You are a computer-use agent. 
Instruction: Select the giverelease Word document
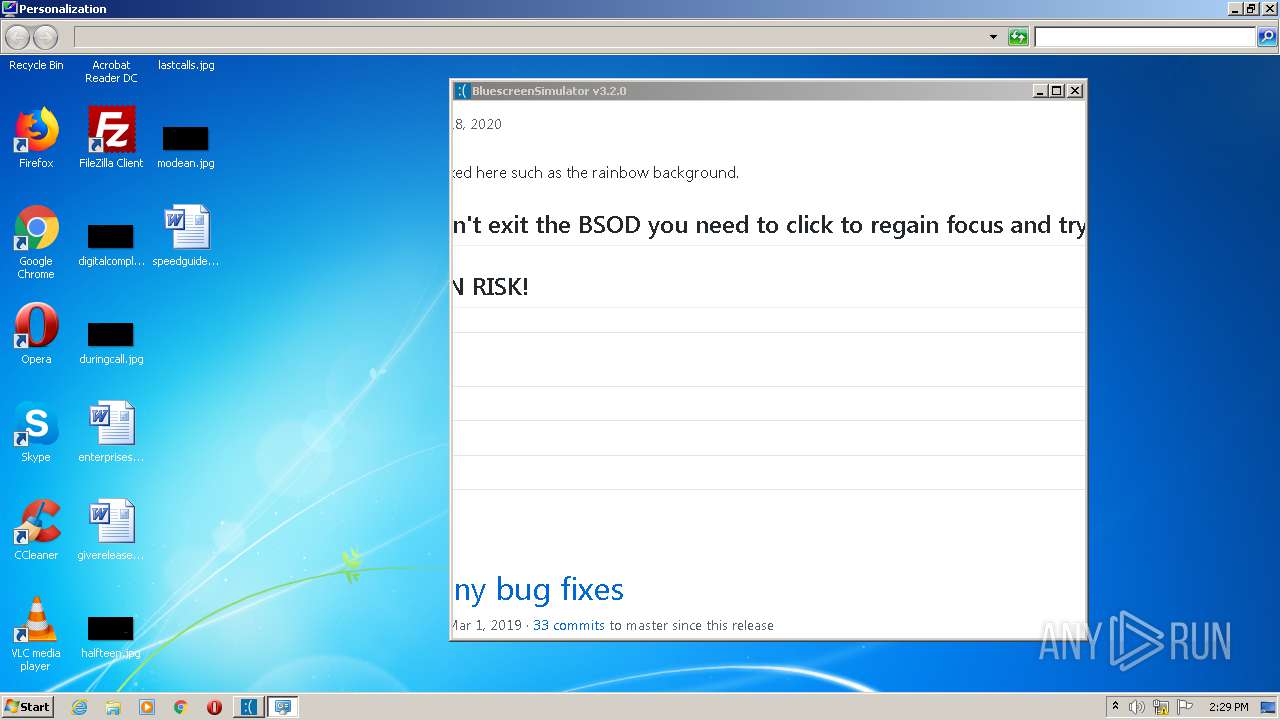111,530
